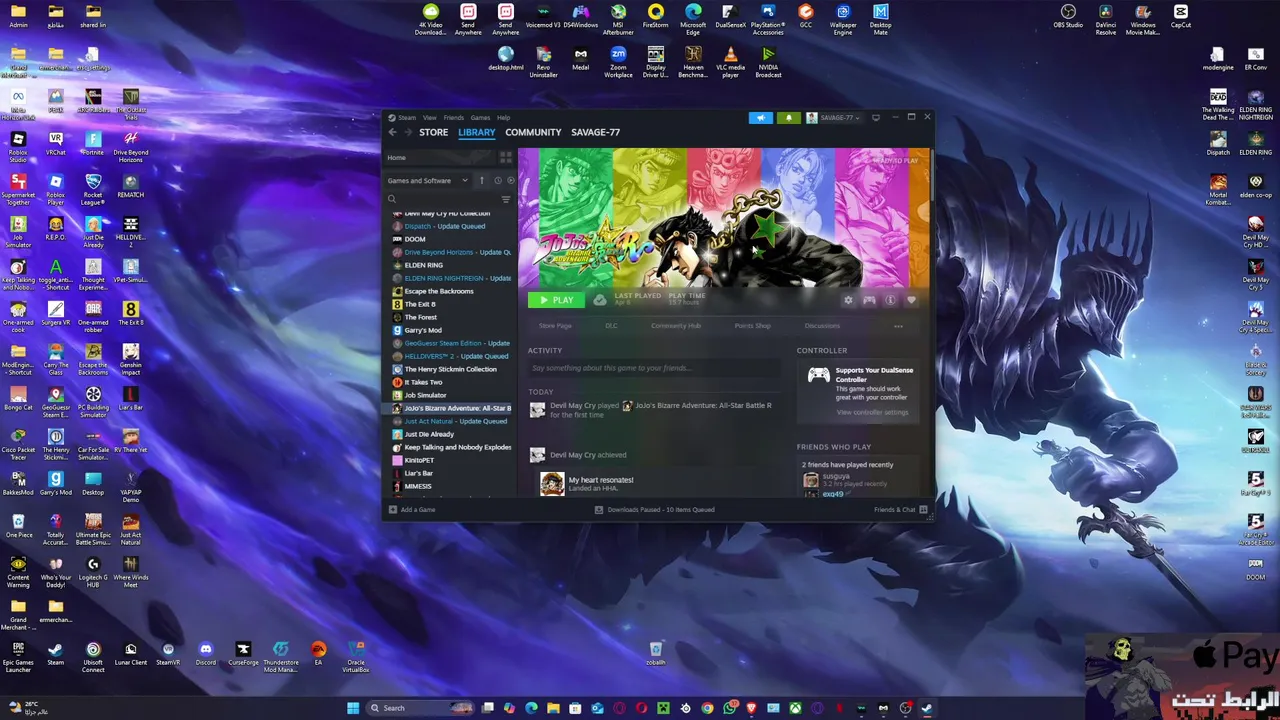The height and width of the screenshot is (720, 1280).
Task: Check the cloud sync status icon
Action: tap(599, 300)
